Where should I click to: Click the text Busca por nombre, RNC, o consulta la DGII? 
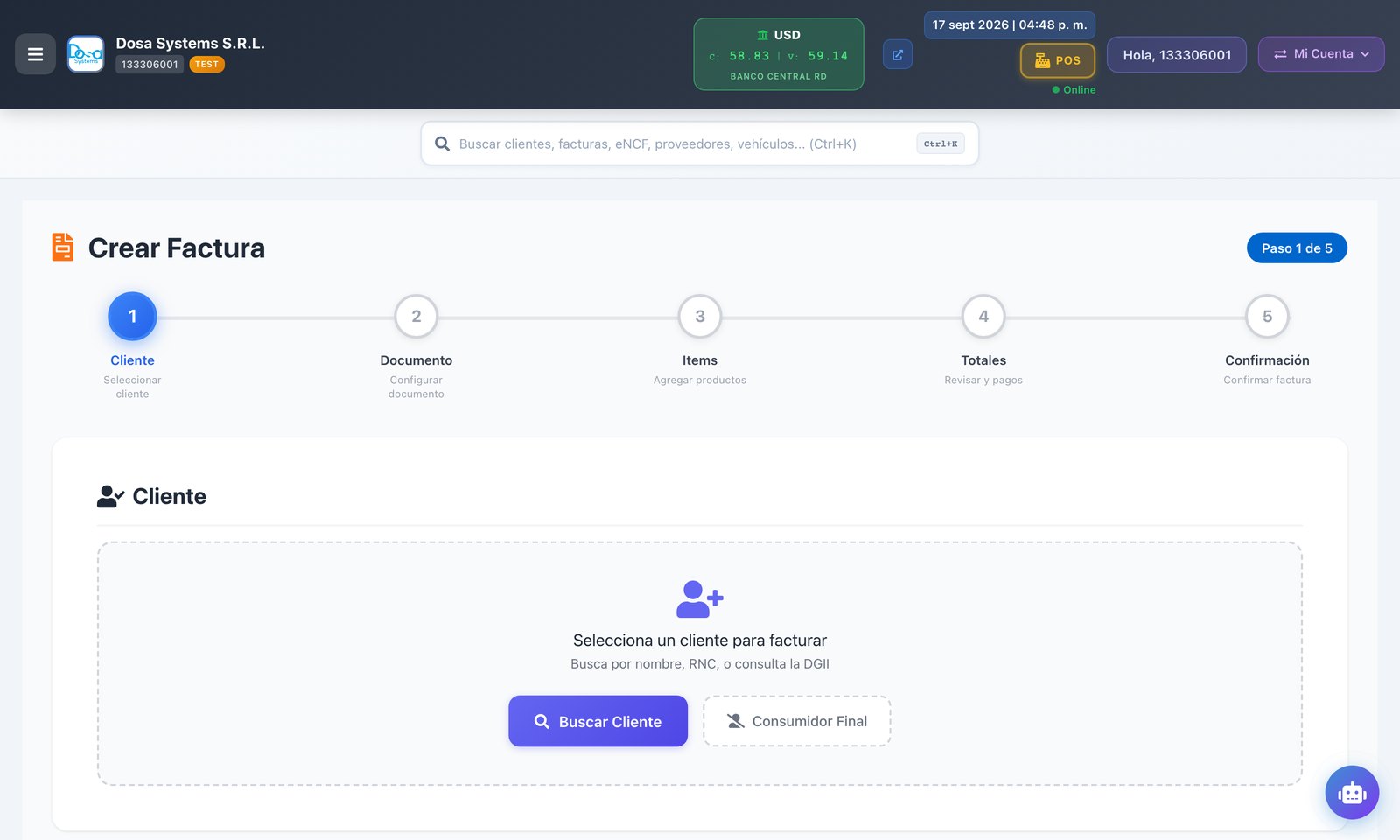pyautogui.click(x=700, y=664)
